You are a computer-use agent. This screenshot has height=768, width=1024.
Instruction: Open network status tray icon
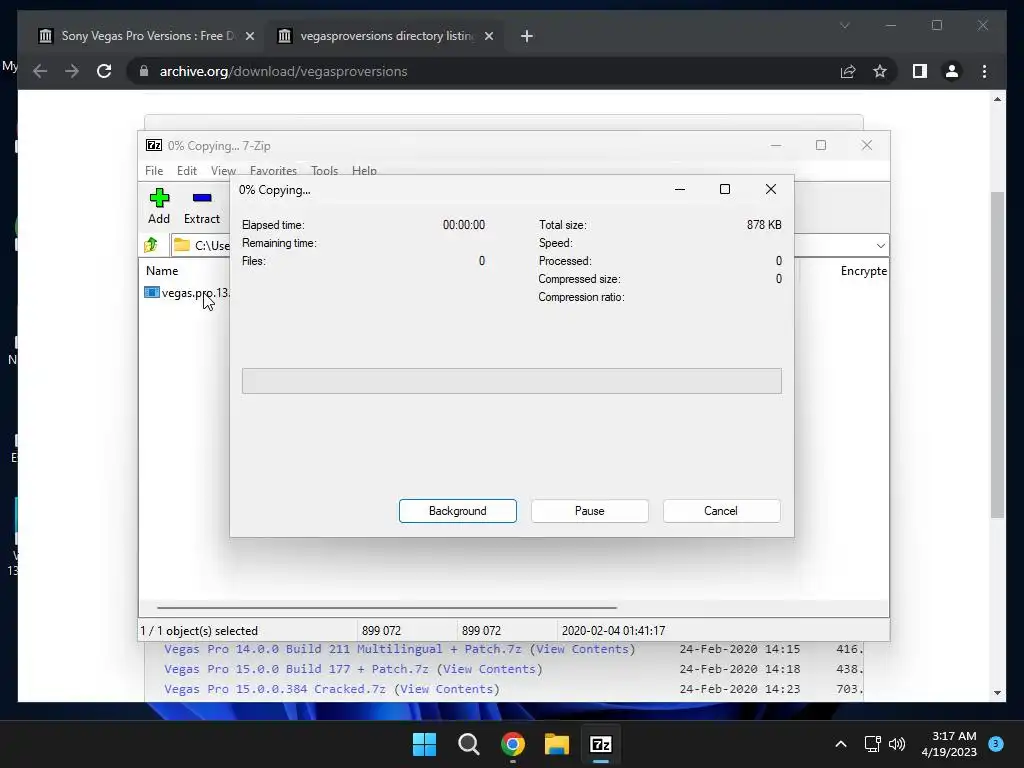pos(872,744)
